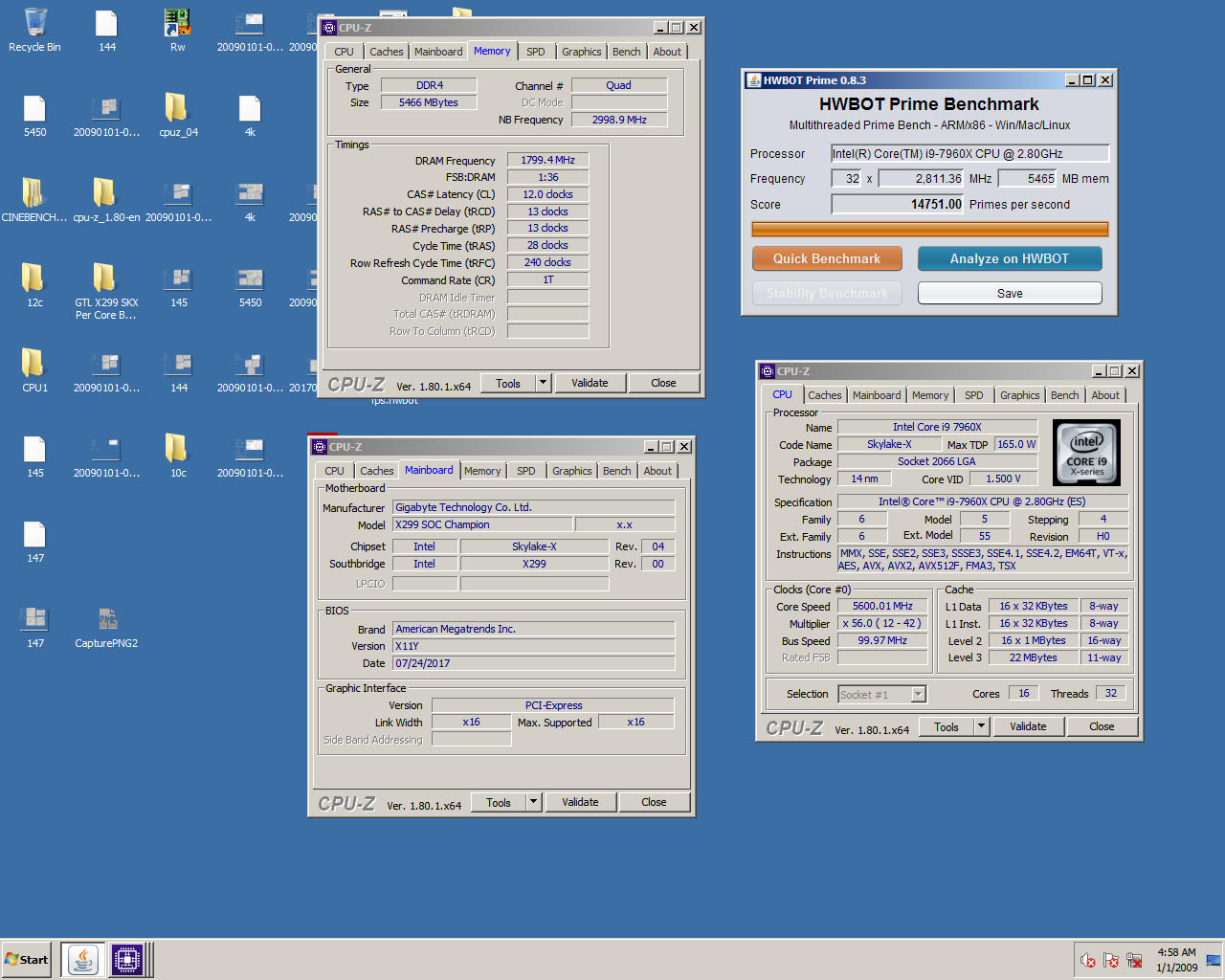Open Caches tab in Memory window

[x=387, y=52]
